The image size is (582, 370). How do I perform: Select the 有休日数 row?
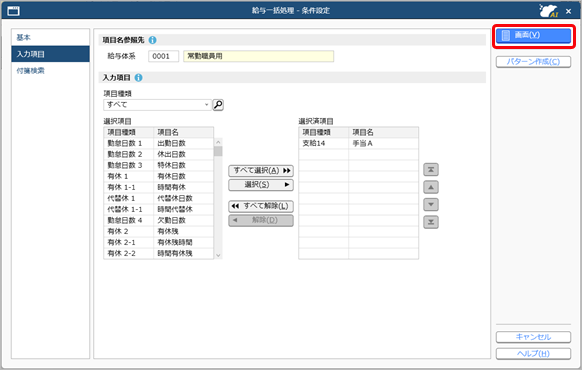[x=158, y=176]
